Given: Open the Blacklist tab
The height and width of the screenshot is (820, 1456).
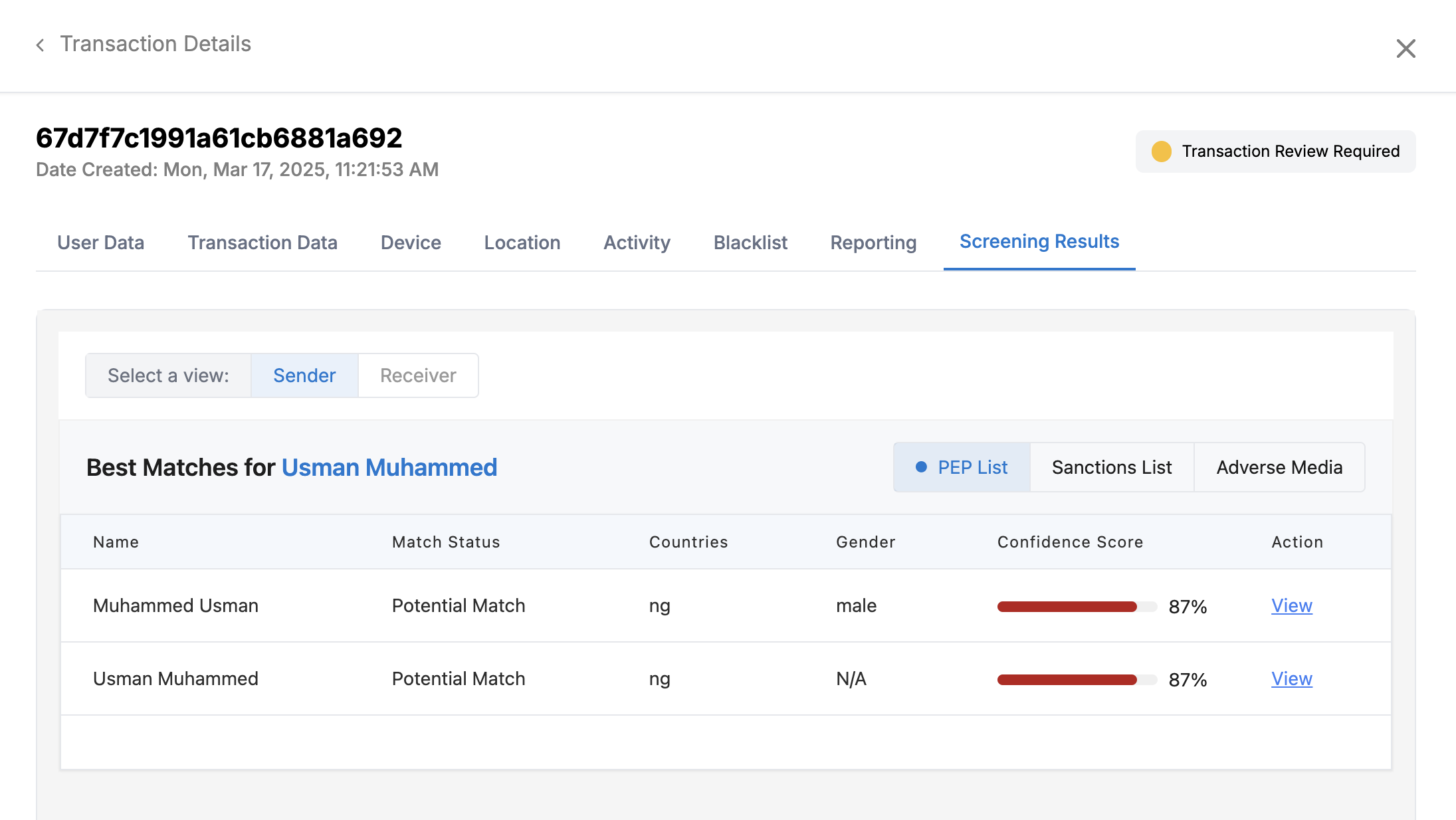Looking at the screenshot, I should (x=750, y=243).
